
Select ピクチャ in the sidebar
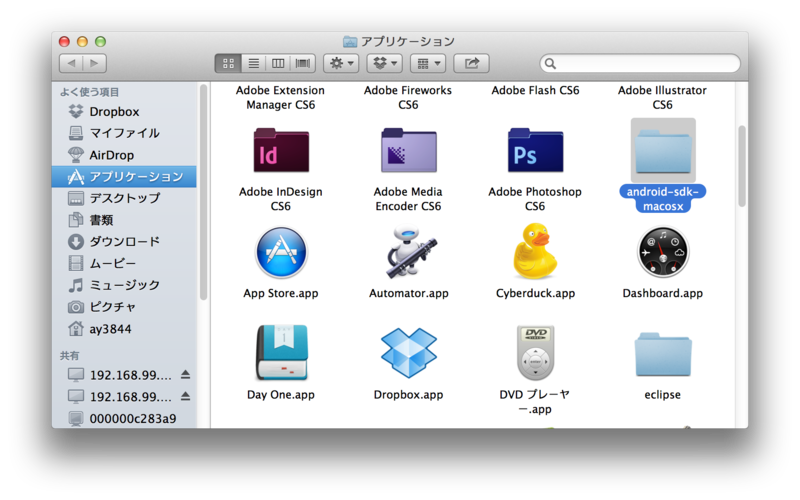(x=124, y=307)
